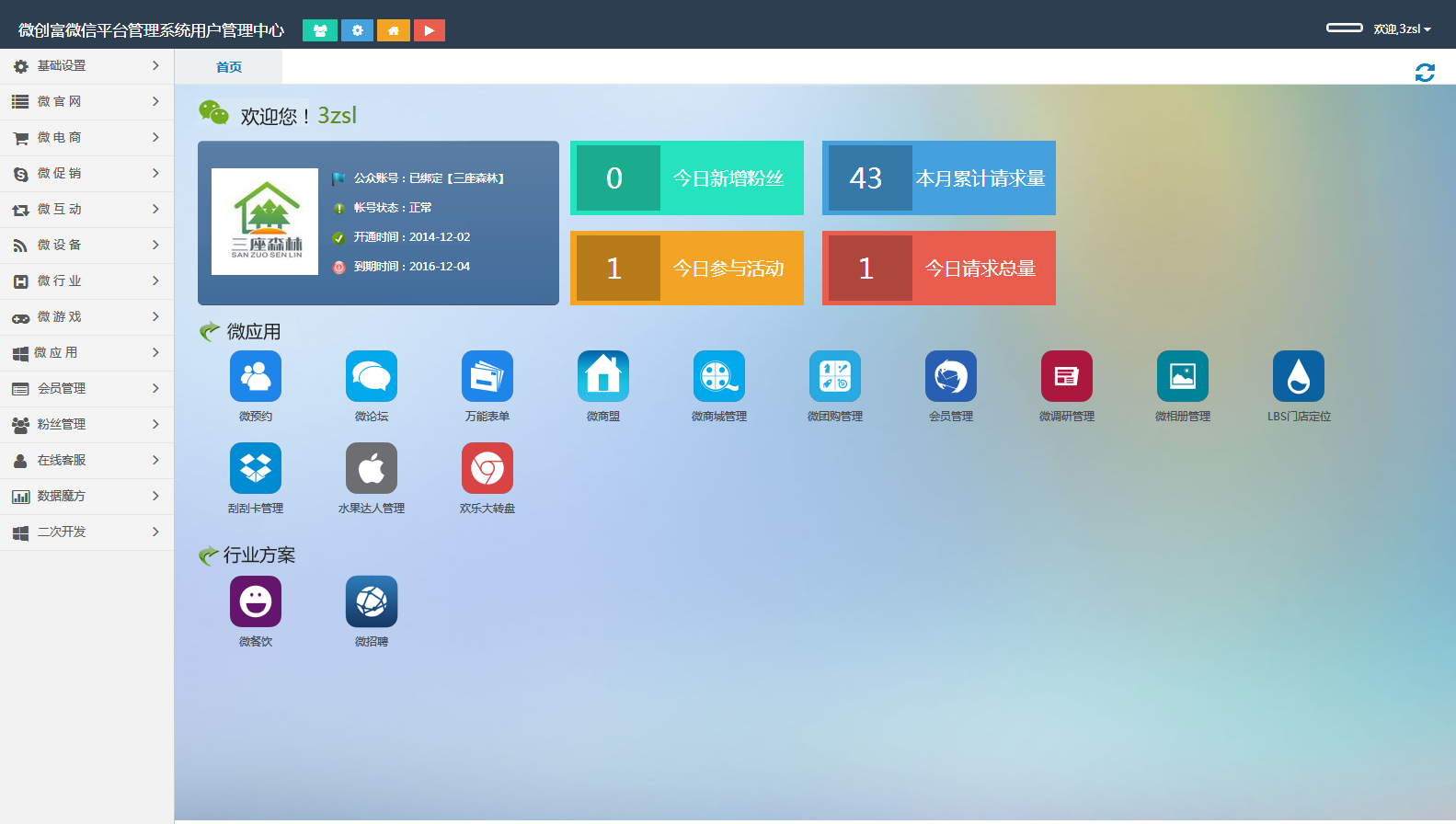Screen dimensions: 1456x824
Task: Launch the 欢乐大转盘 app
Action: (487, 468)
